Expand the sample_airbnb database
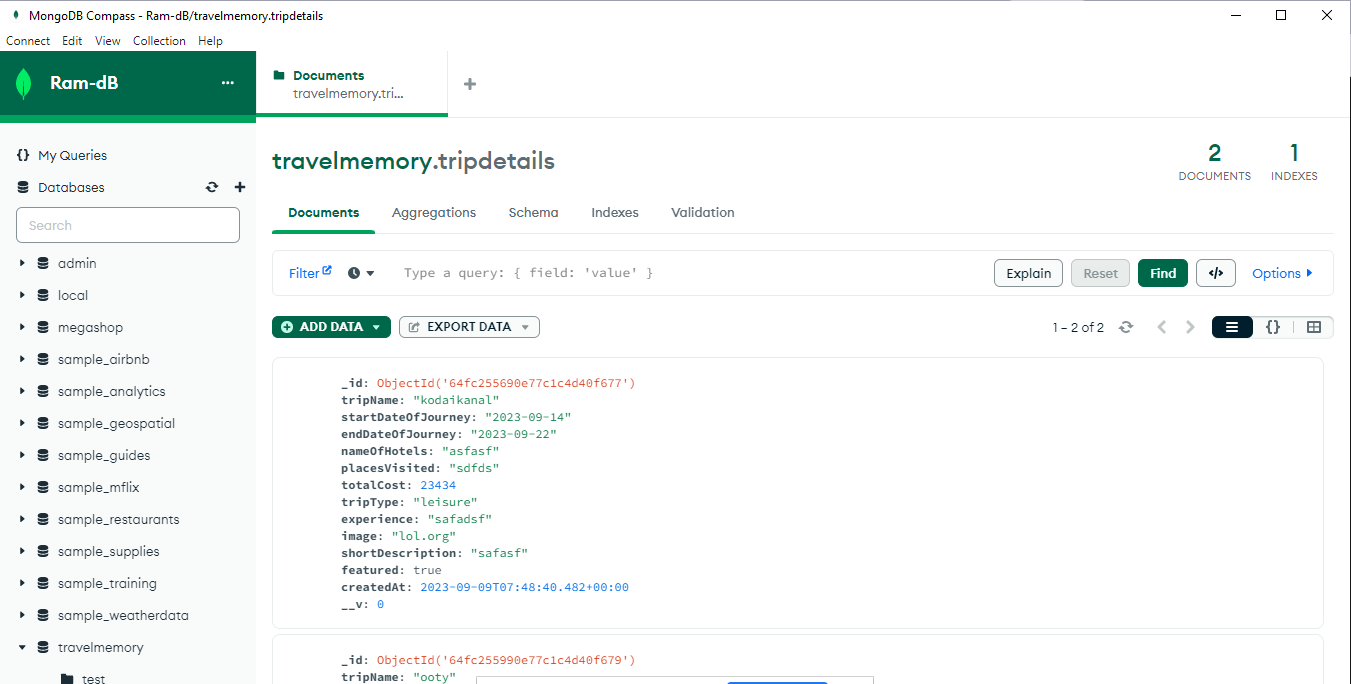The image size is (1351, 684). point(22,359)
